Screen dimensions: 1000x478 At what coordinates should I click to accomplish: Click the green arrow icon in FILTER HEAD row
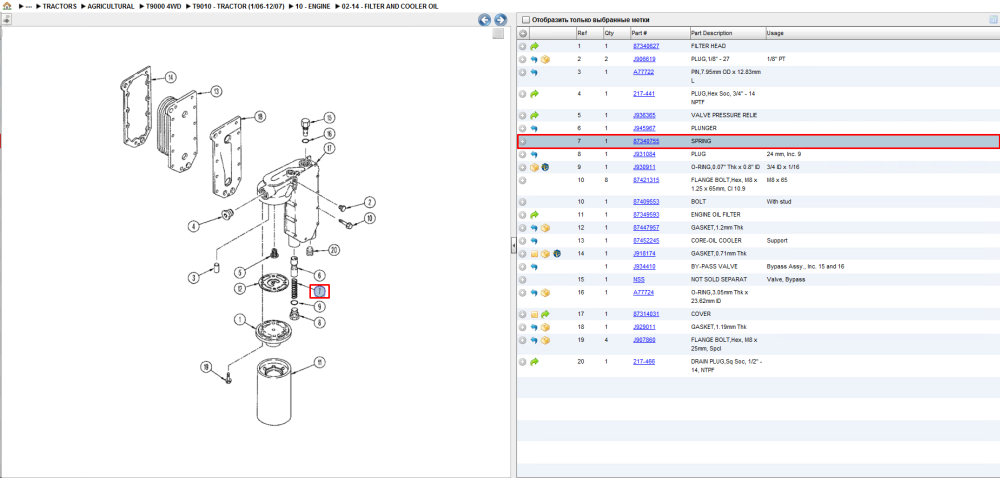tap(534, 46)
